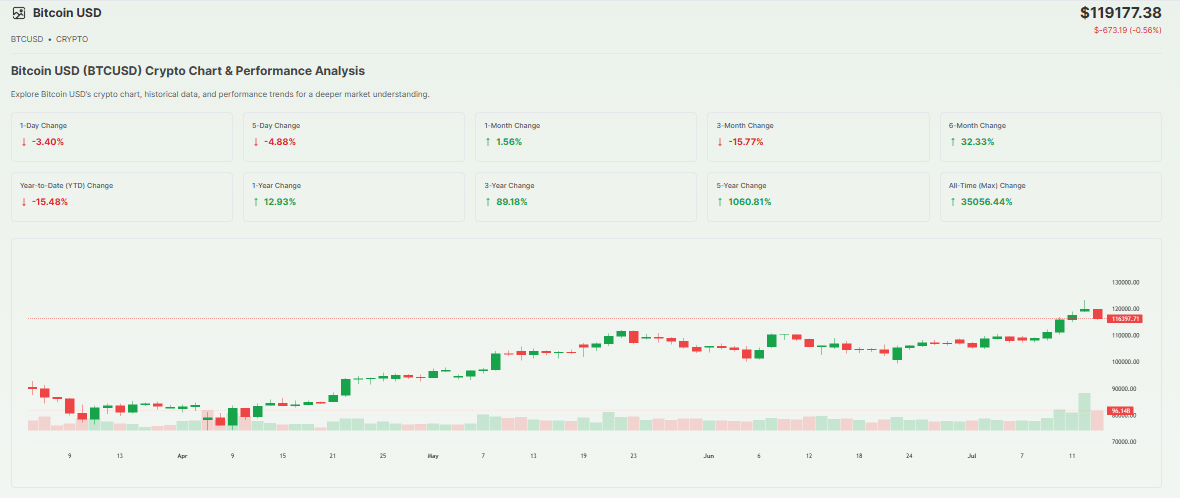Click the up arrow in 6-Month Change card
Screen dimensions: 1180x498
(x=953, y=141)
